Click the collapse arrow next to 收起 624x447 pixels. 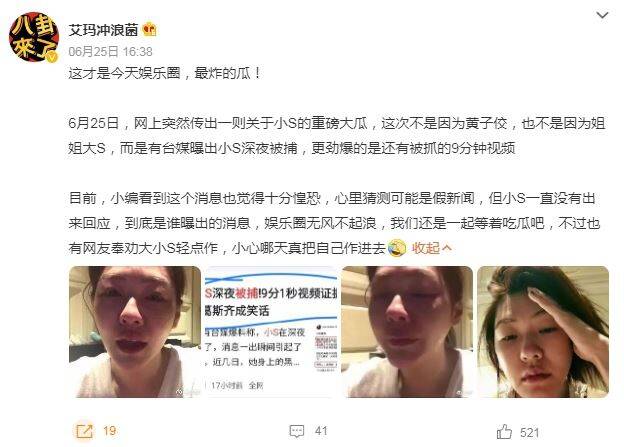point(447,248)
